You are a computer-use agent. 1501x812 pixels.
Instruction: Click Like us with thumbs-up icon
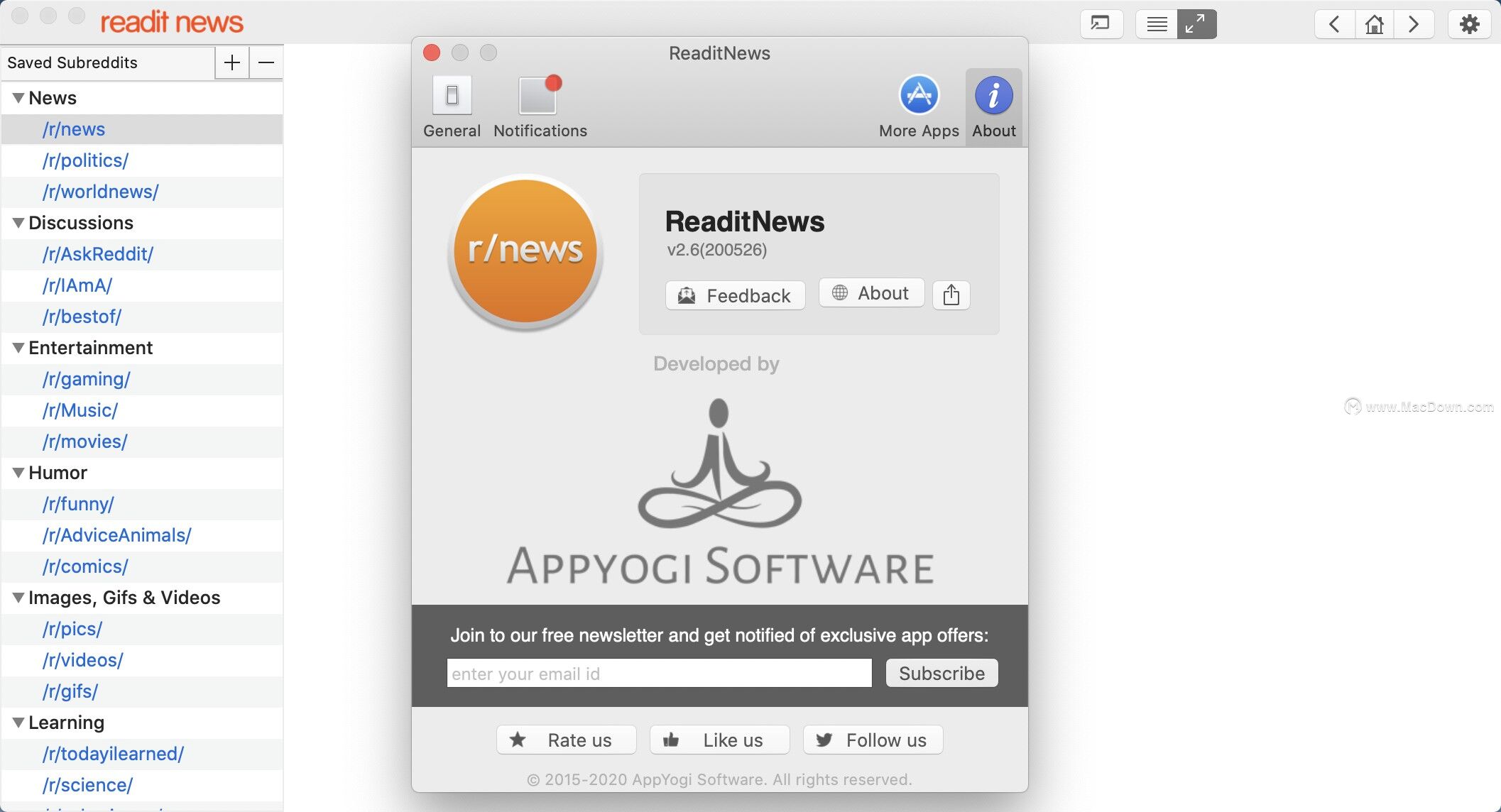click(x=719, y=740)
